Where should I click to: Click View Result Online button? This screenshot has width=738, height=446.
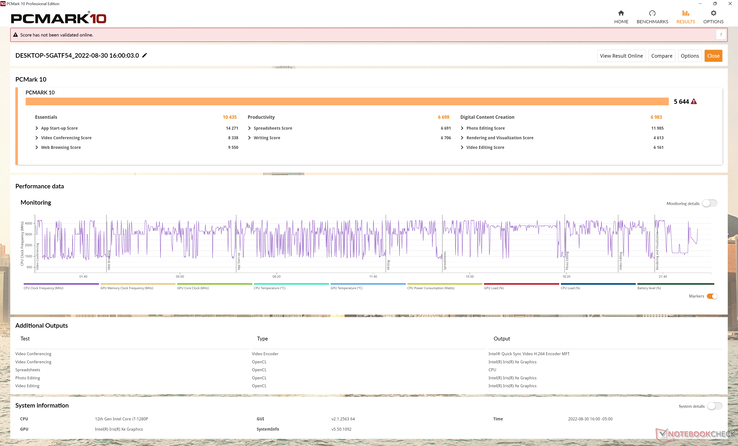(621, 56)
